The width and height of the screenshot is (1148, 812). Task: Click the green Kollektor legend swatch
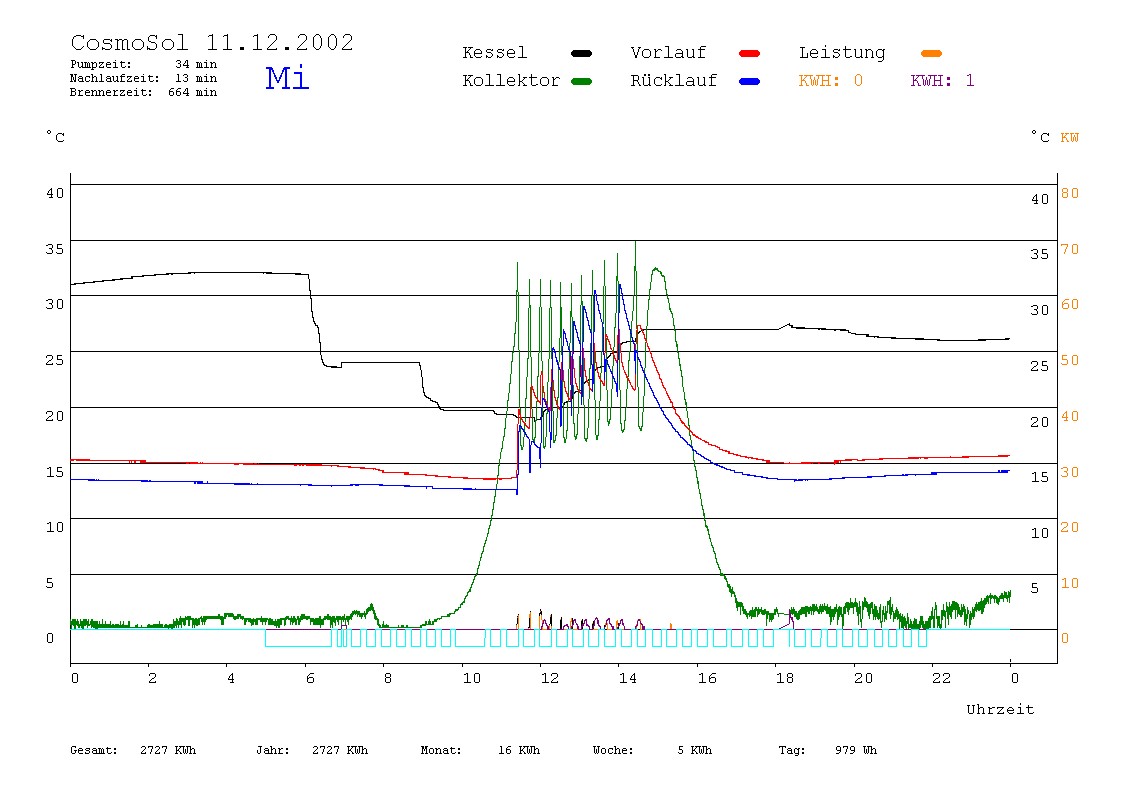coord(581,81)
